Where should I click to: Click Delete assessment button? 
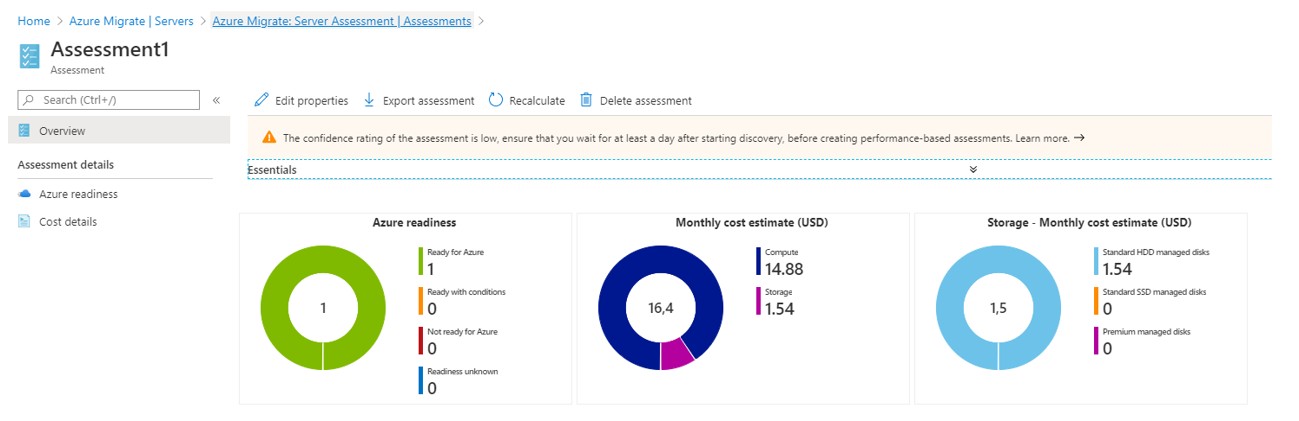tap(636, 100)
